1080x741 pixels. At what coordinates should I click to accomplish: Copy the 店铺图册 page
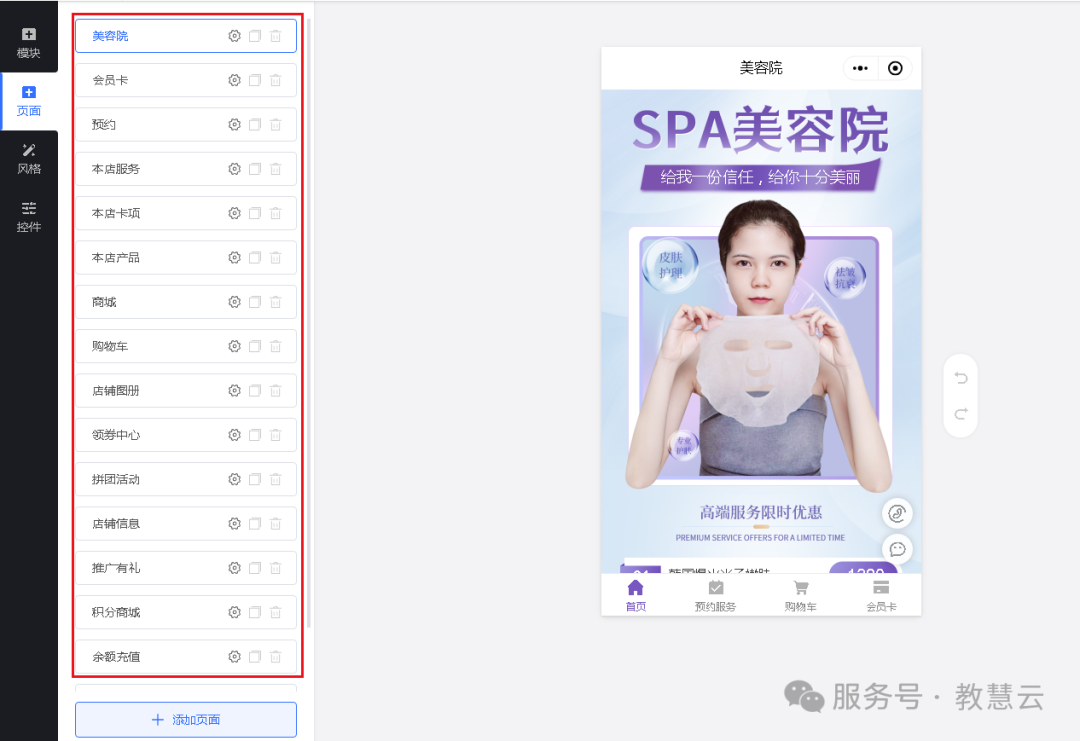(255, 391)
